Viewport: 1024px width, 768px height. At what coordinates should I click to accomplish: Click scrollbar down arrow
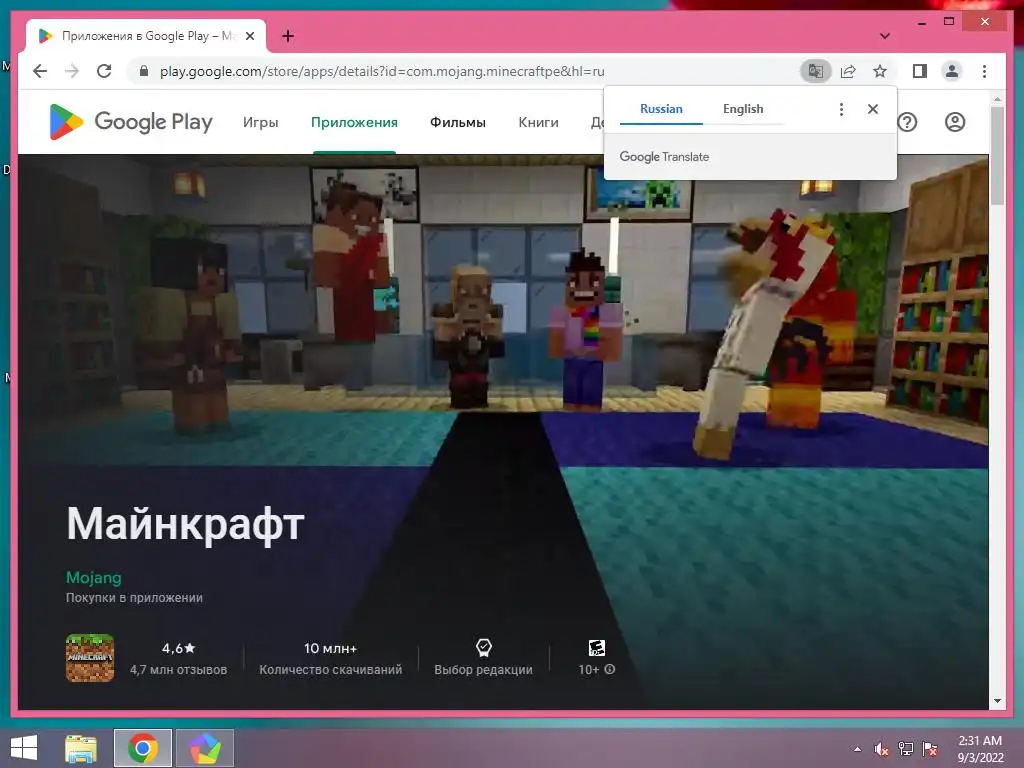click(x=997, y=701)
